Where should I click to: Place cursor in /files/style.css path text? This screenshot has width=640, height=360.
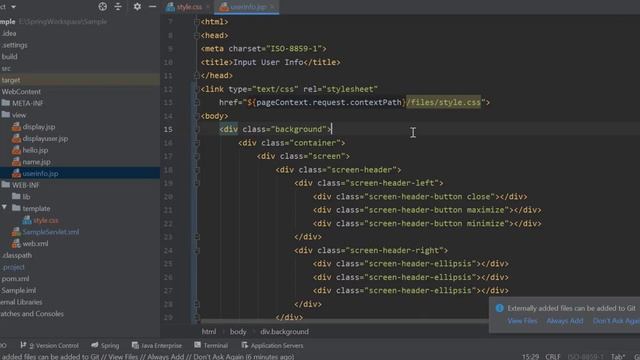(x=443, y=102)
